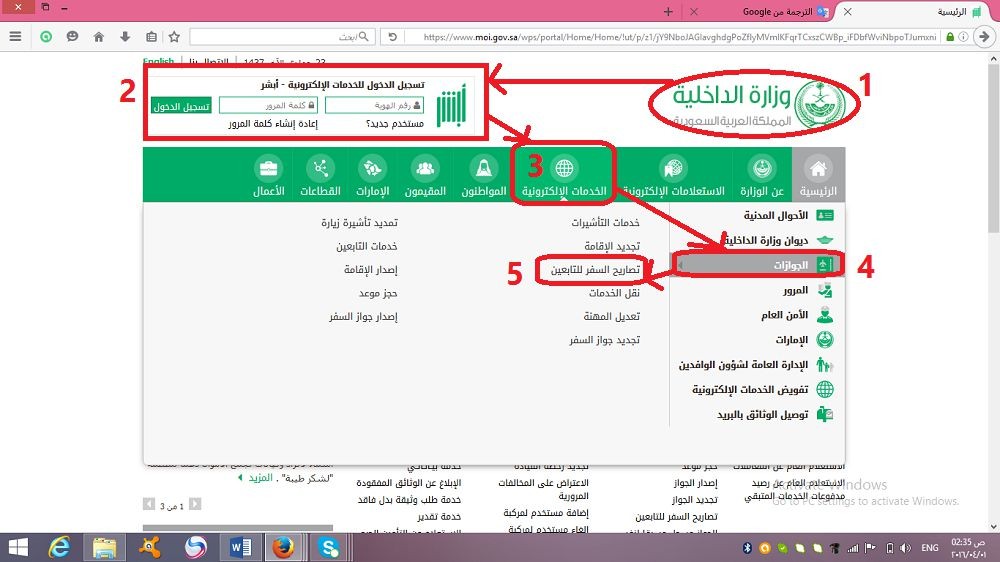The height and width of the screenshot is (562, 1000).
Task: Click the إصدار جواز السفر link
Action: click(x=363, y=316)
